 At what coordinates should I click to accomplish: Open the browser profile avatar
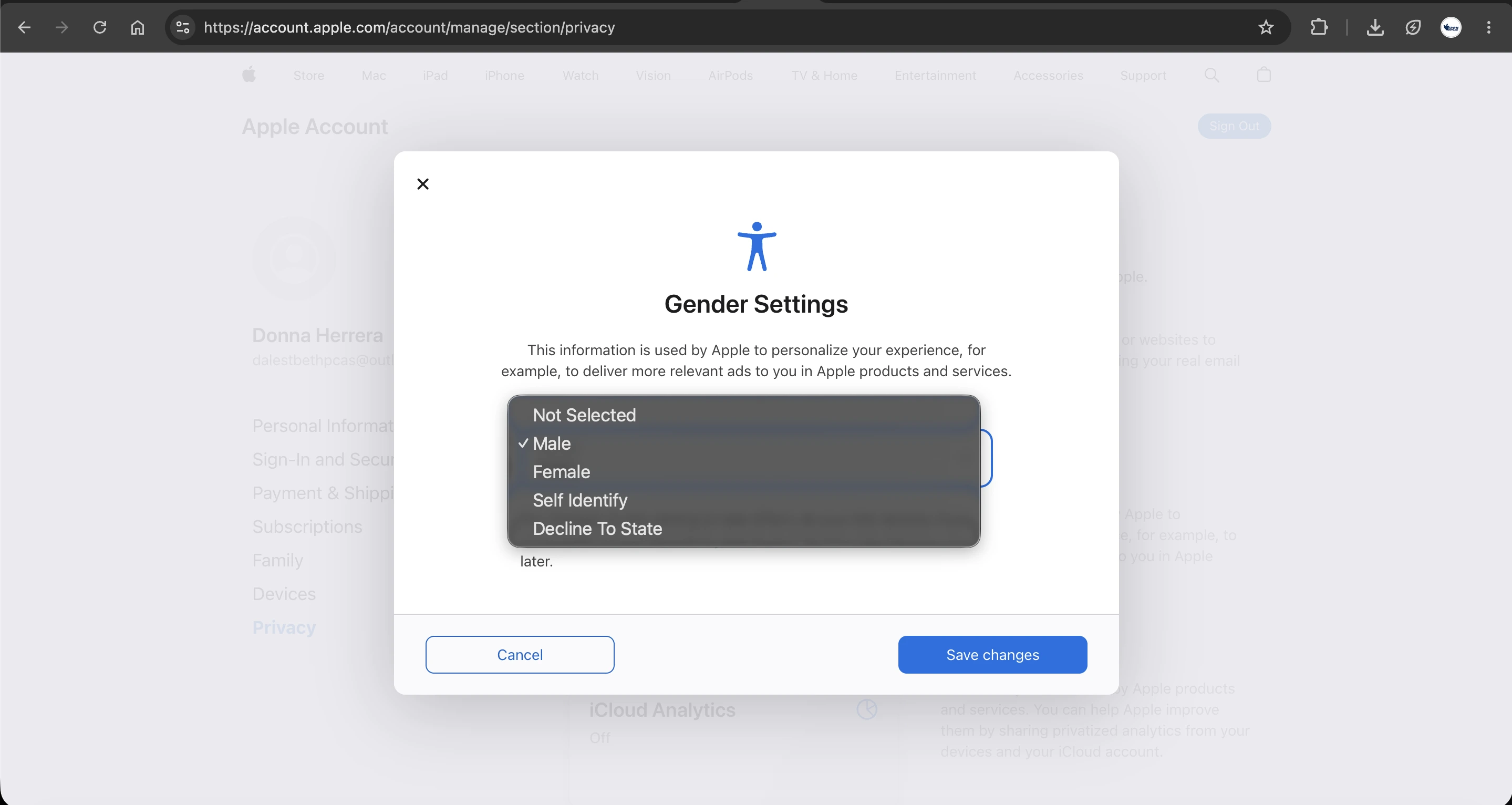coord(1451,27)
